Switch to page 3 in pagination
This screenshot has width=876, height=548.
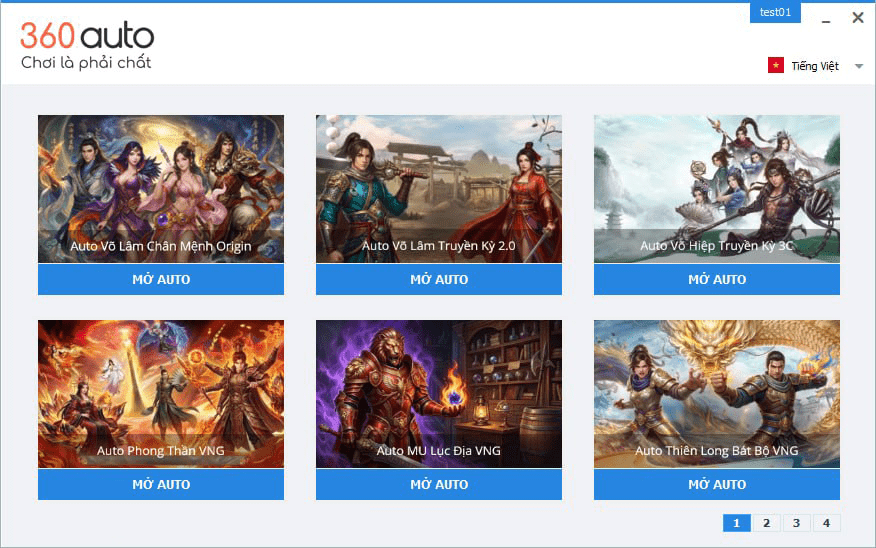(797, 523)
